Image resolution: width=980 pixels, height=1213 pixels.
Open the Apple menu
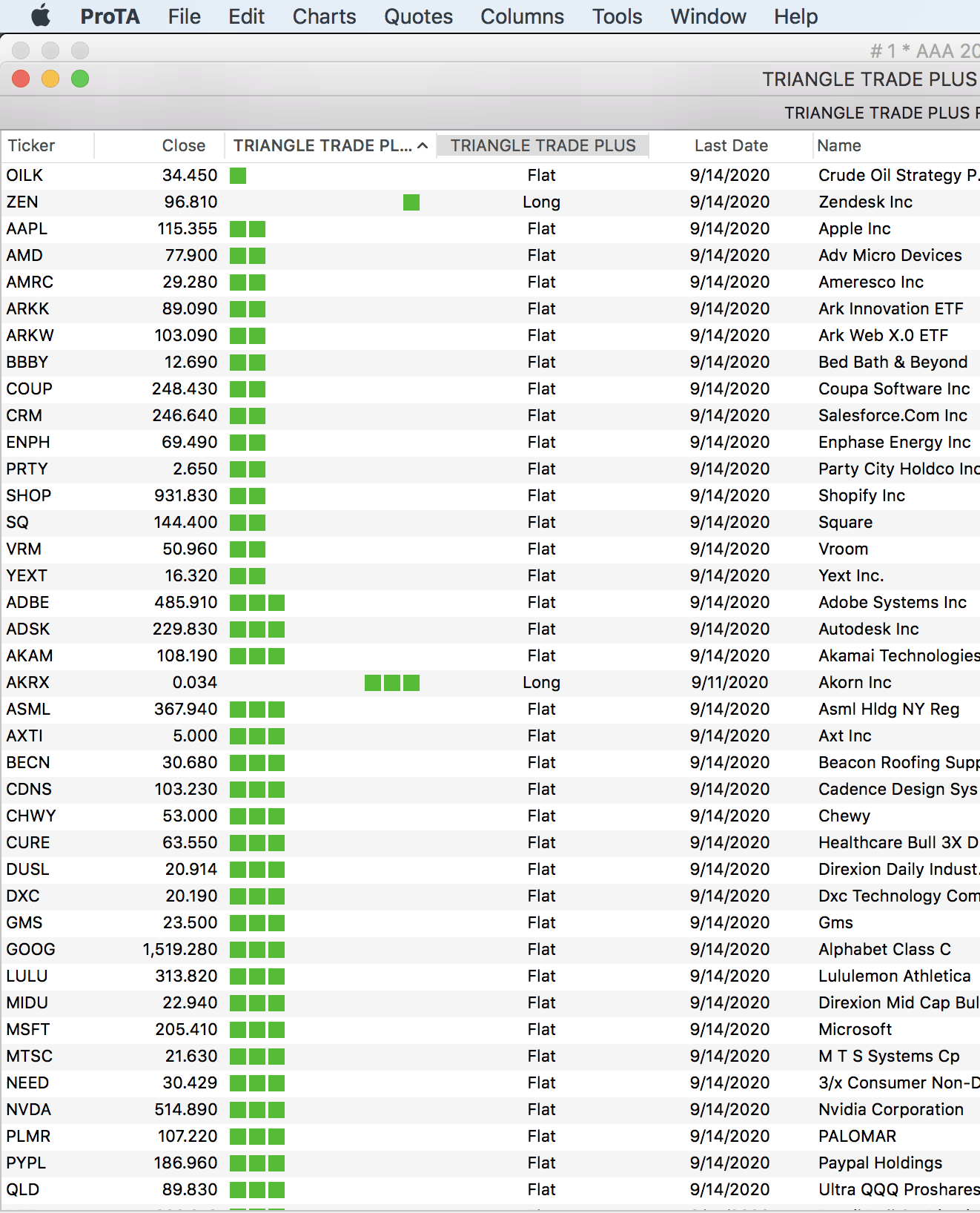pos(41,16)
